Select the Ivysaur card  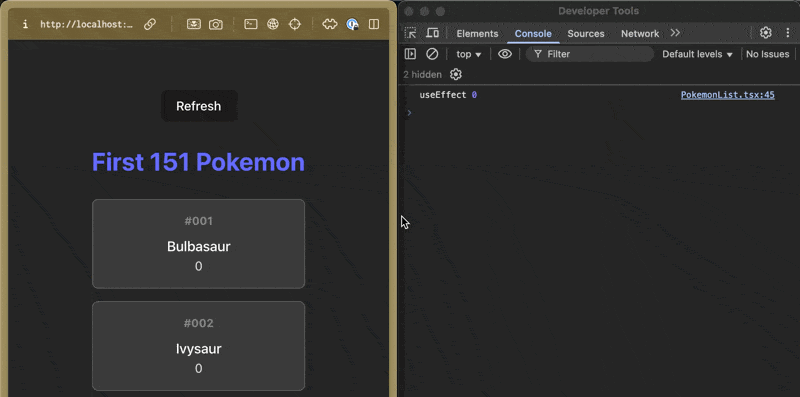pyautogui.click(x=198, y=346)
